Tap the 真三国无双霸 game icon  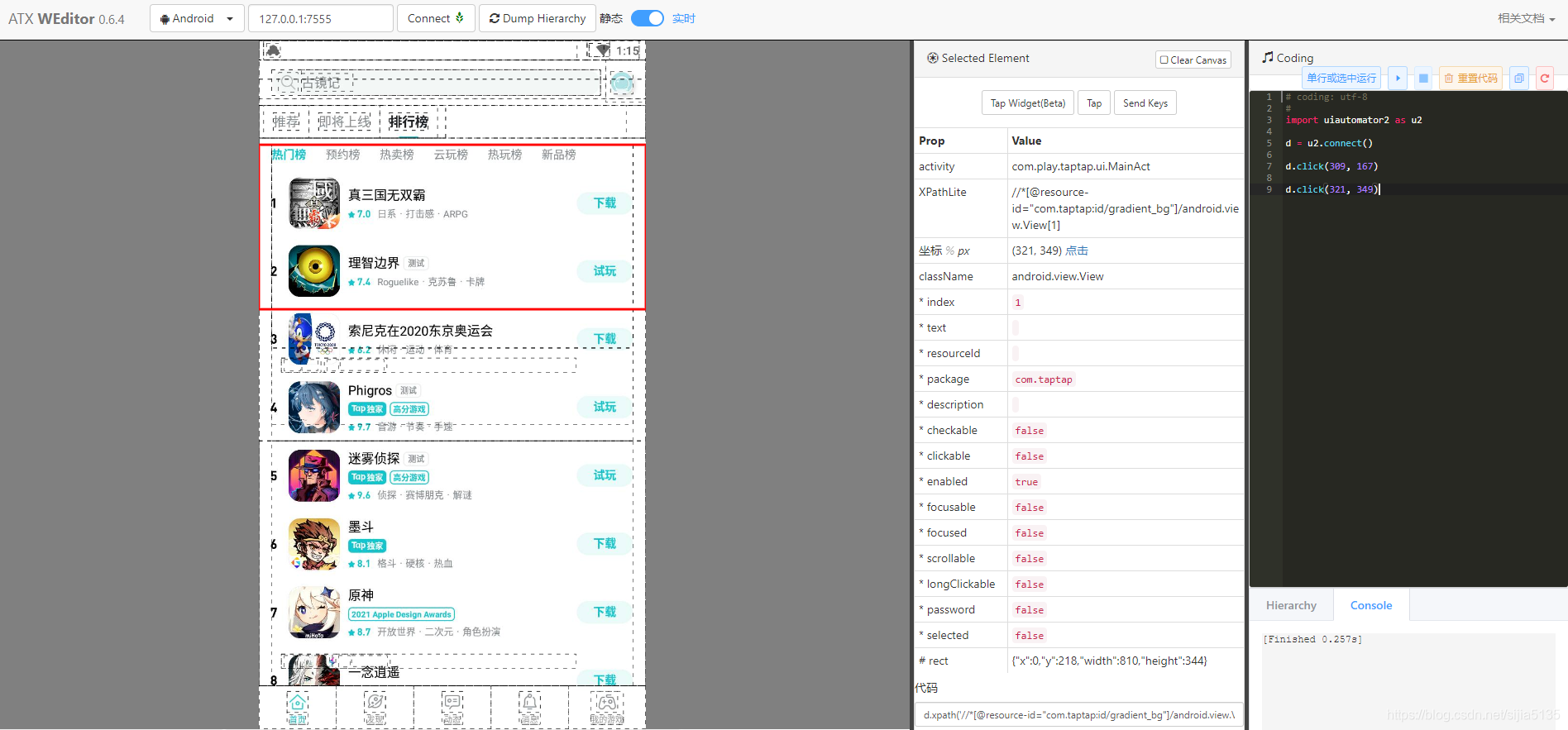(x=314, y=203)
